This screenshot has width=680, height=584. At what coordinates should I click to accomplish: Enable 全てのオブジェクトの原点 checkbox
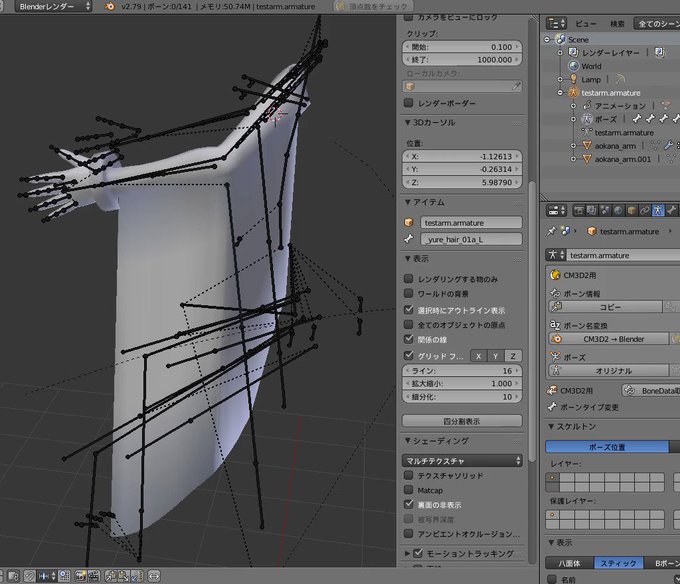click(x=408, y=324)
